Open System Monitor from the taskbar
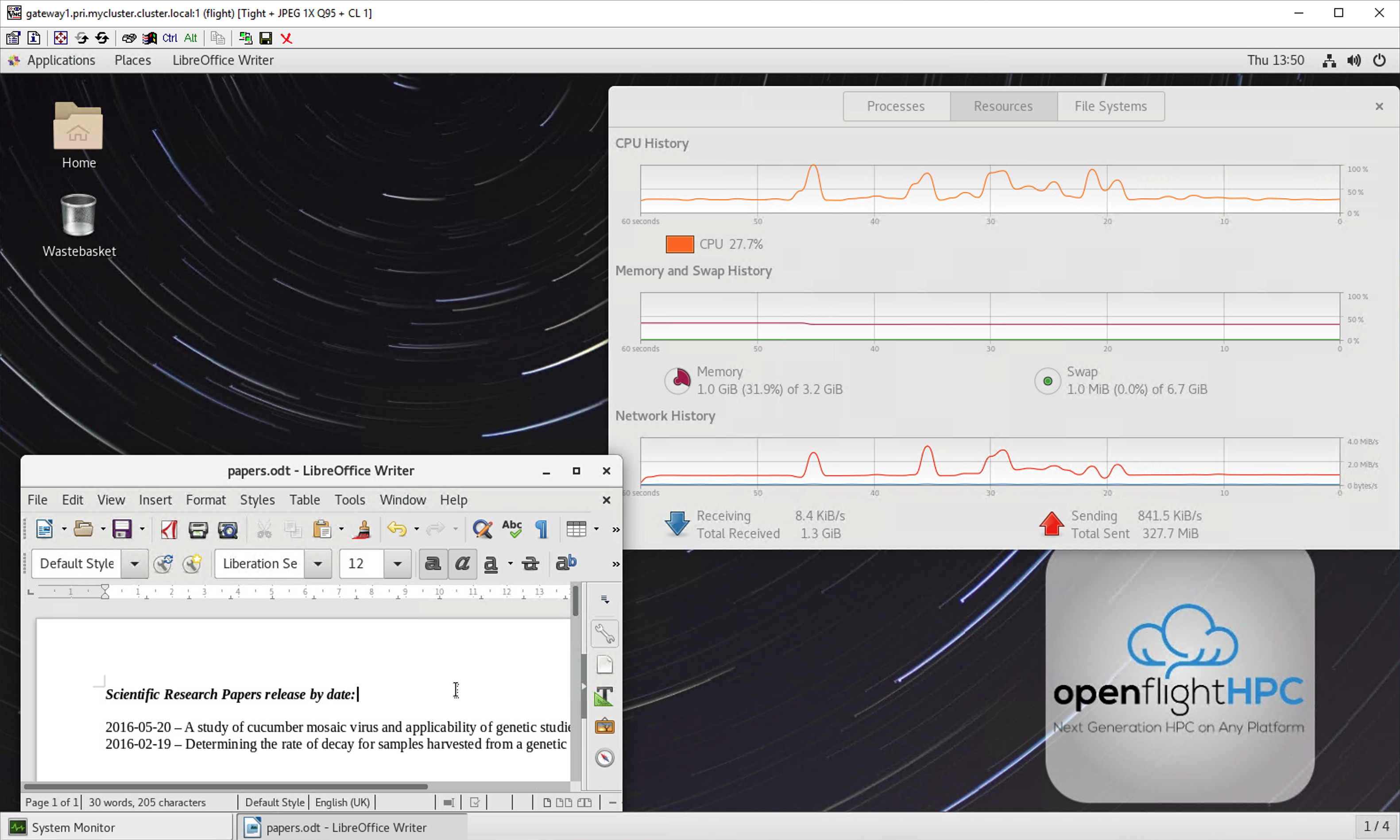 [x=73, y=826]
